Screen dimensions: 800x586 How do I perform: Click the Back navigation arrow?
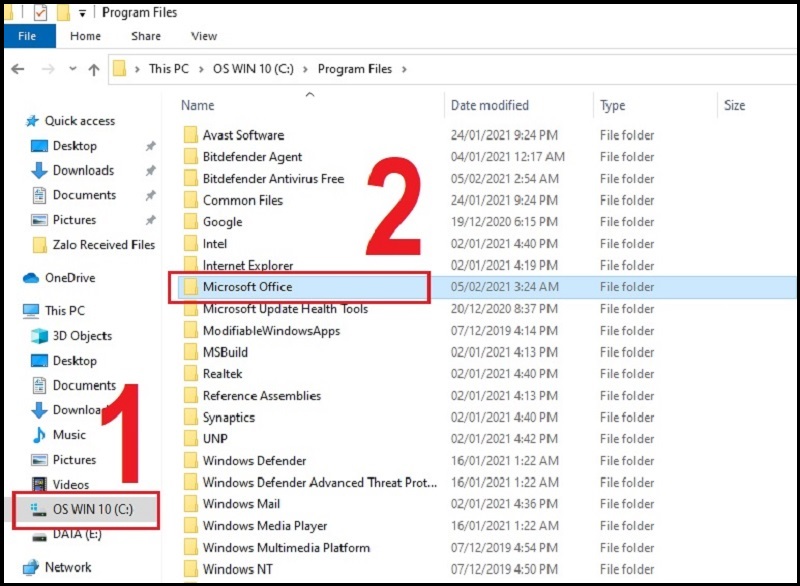pyautogui.click(x=18, y=69)
